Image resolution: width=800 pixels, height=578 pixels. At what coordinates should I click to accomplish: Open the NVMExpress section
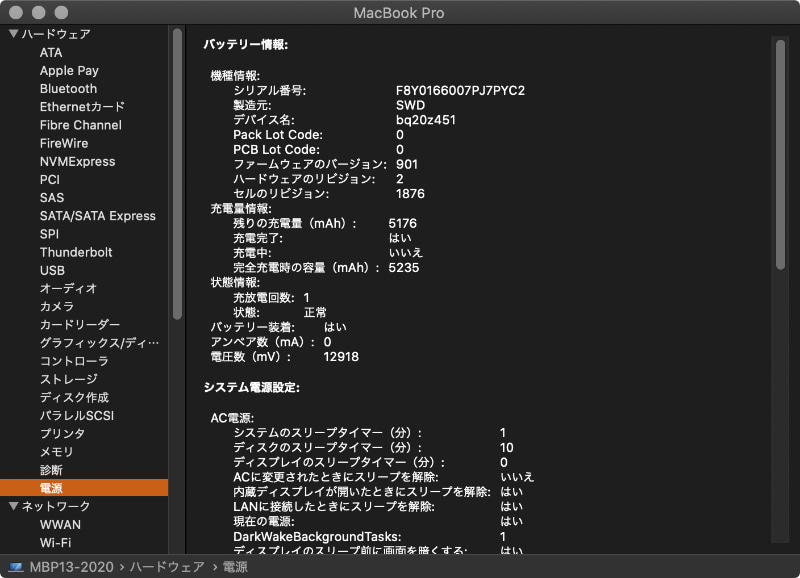[76, 161]
